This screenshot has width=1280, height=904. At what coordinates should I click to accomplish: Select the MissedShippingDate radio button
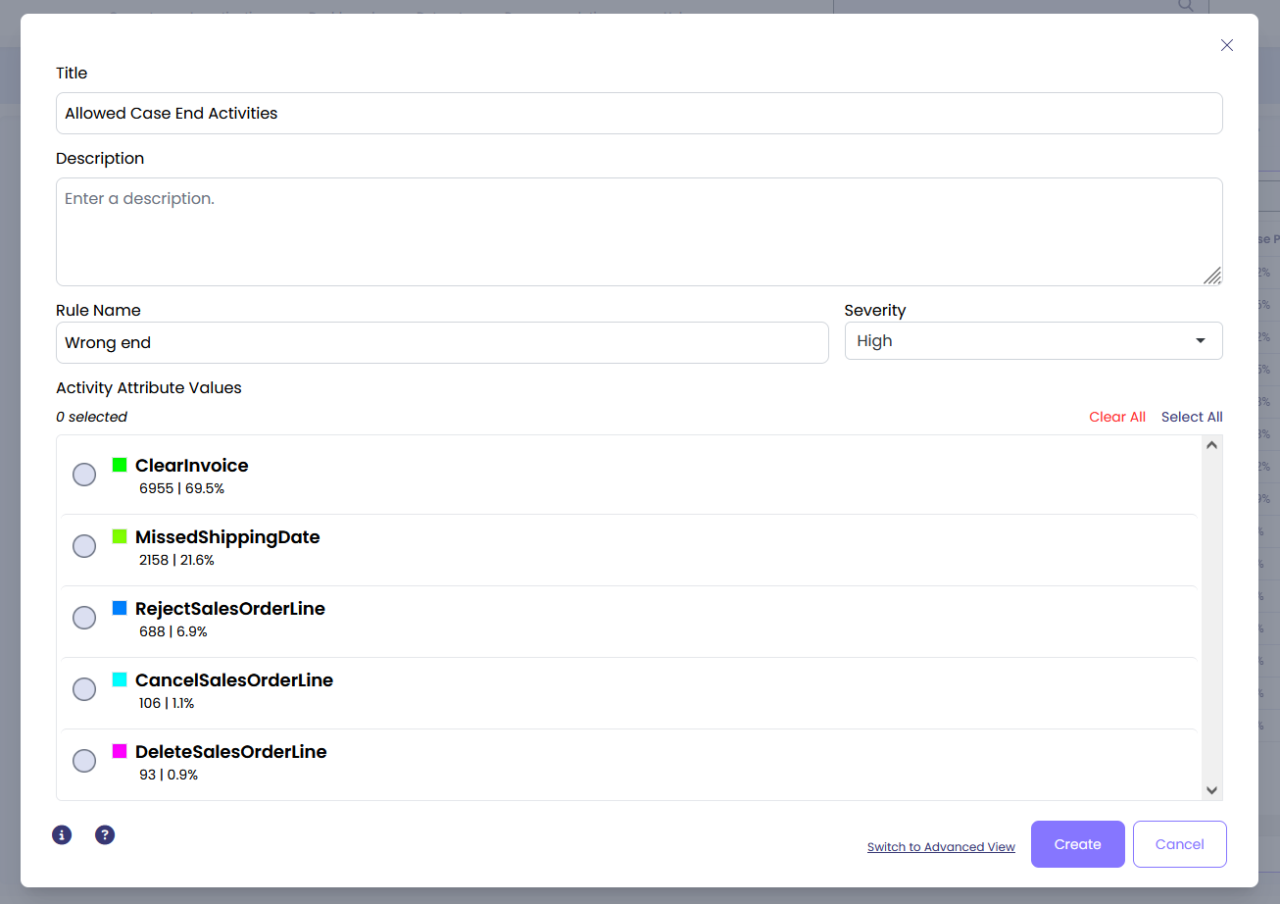[85, 546]
